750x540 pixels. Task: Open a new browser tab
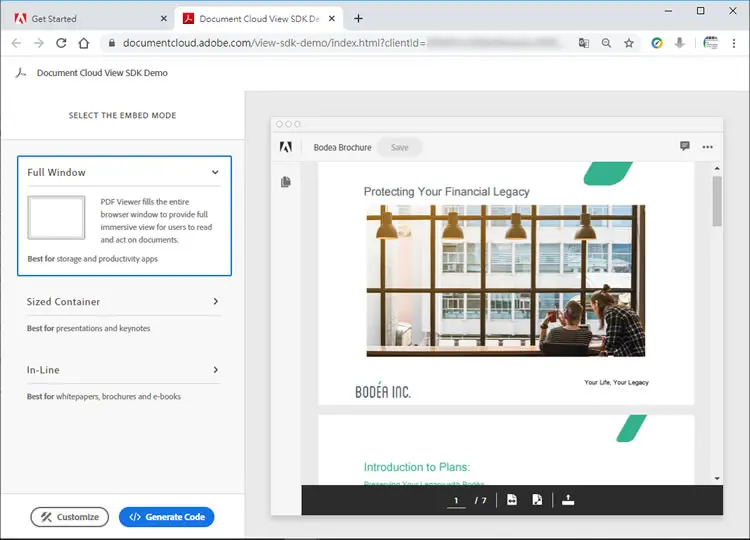coord(358,19)
